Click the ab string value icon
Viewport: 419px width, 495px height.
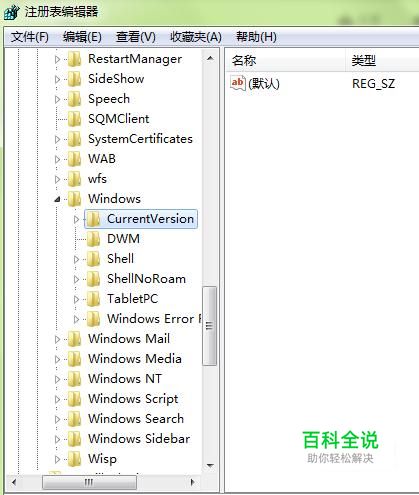[x=238, y=83]
